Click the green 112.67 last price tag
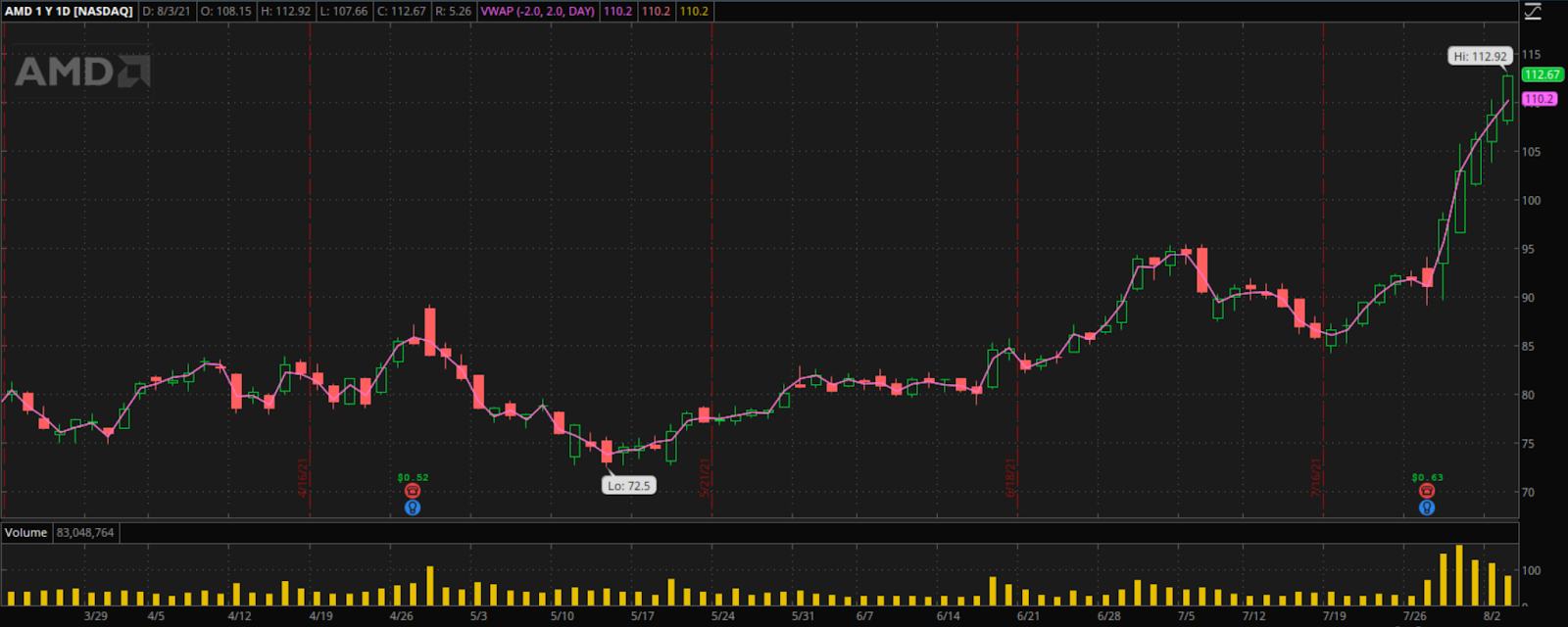Image resolution: width=1568 pixels, height=627 pixels. (x=1541, y=75)
